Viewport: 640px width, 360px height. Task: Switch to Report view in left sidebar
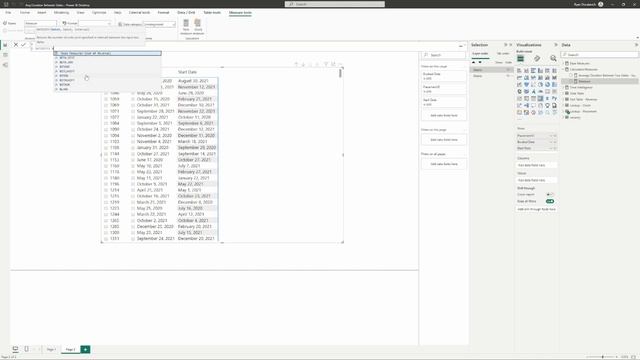(x=5, y=44)
